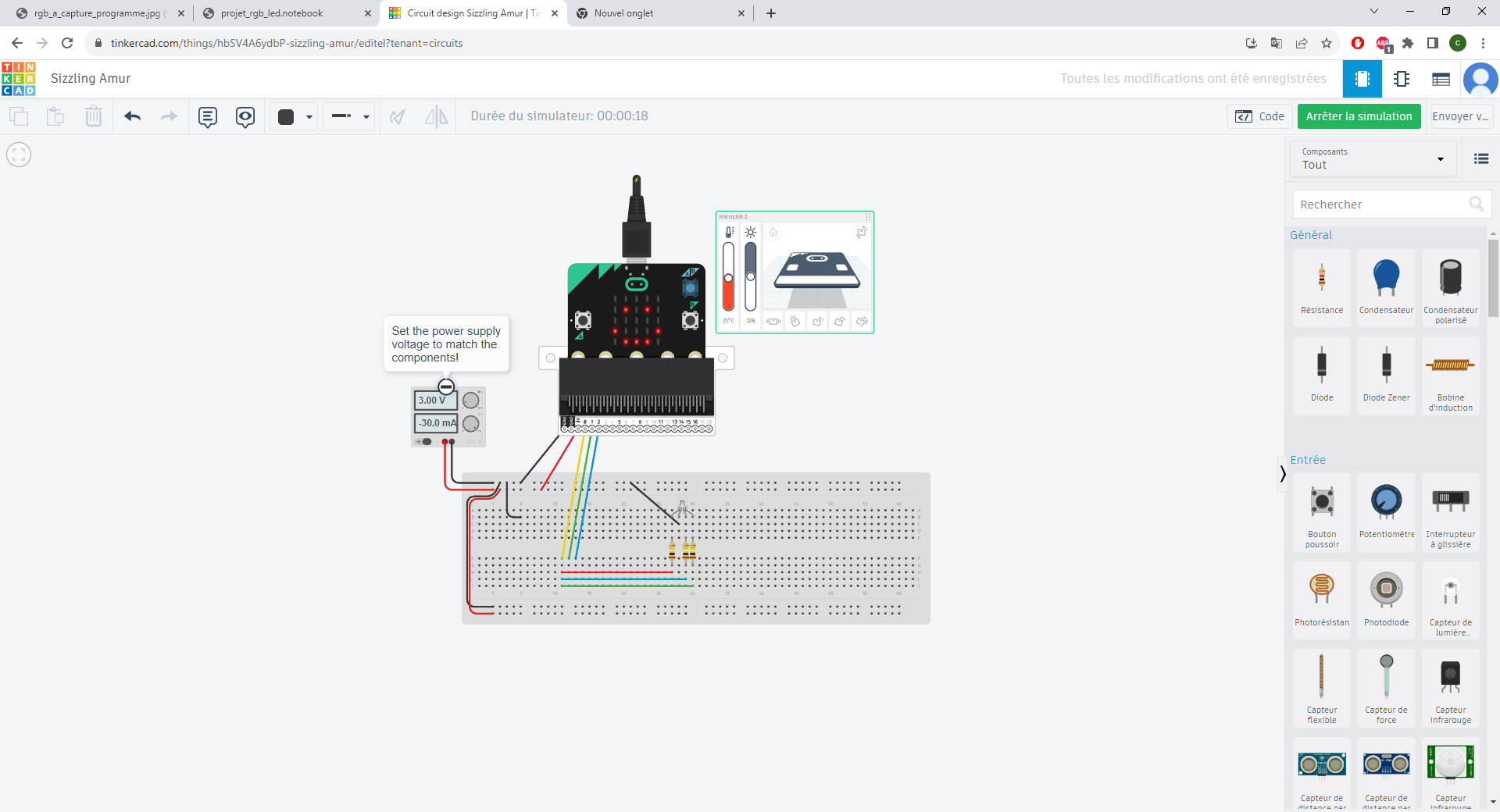Select the Capteur flexible component
Screen dimensions: 1500x812
(x=1322, y=688)
